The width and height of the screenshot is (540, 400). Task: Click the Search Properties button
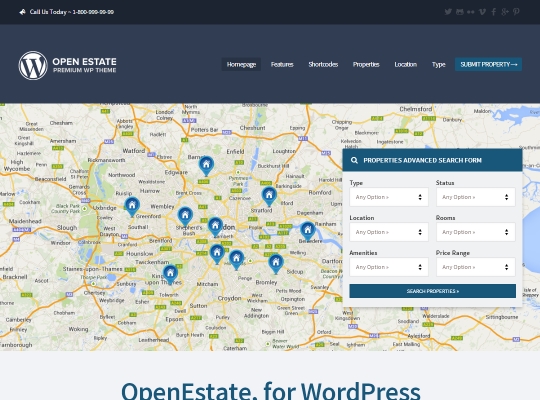click(x=433, y=291)
